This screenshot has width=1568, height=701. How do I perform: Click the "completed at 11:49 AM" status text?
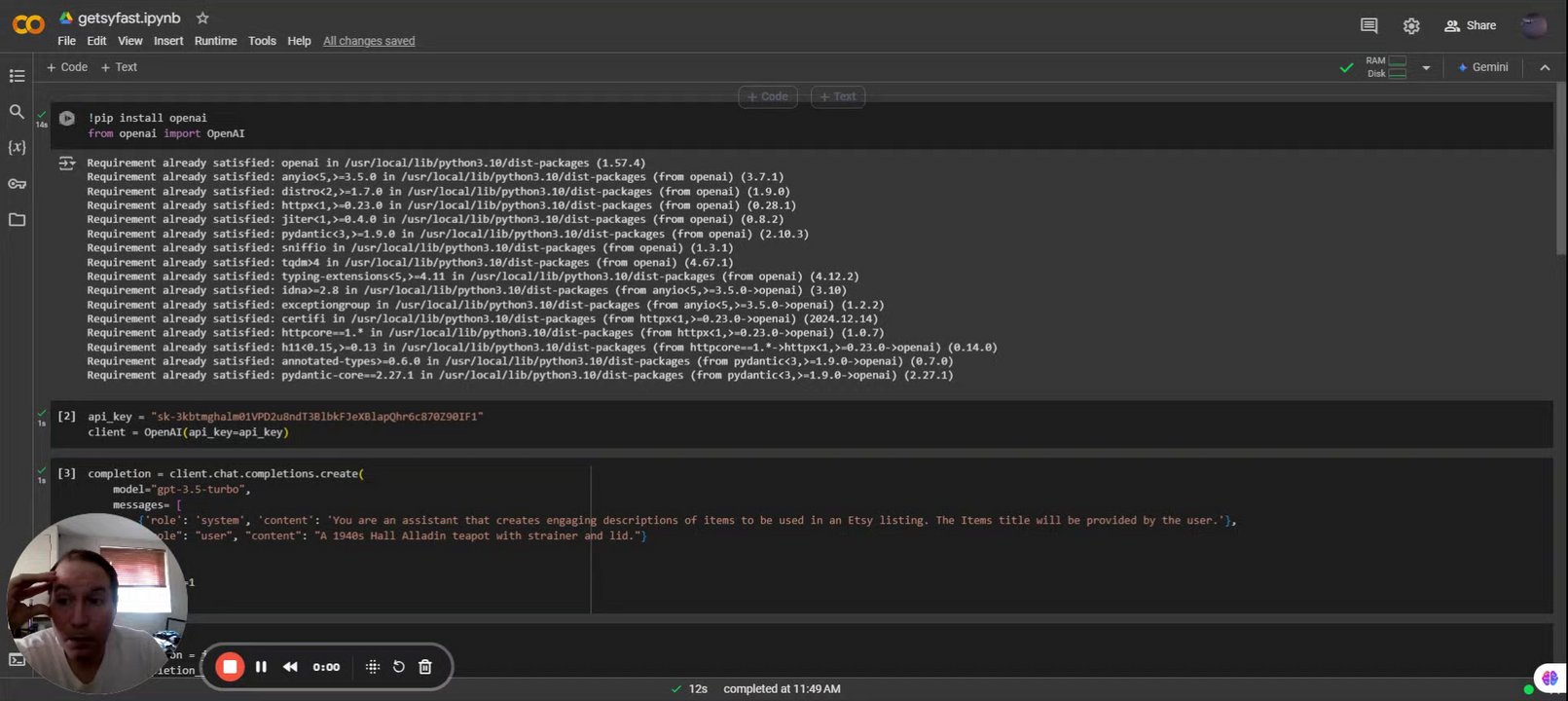[x=782, y=688]
